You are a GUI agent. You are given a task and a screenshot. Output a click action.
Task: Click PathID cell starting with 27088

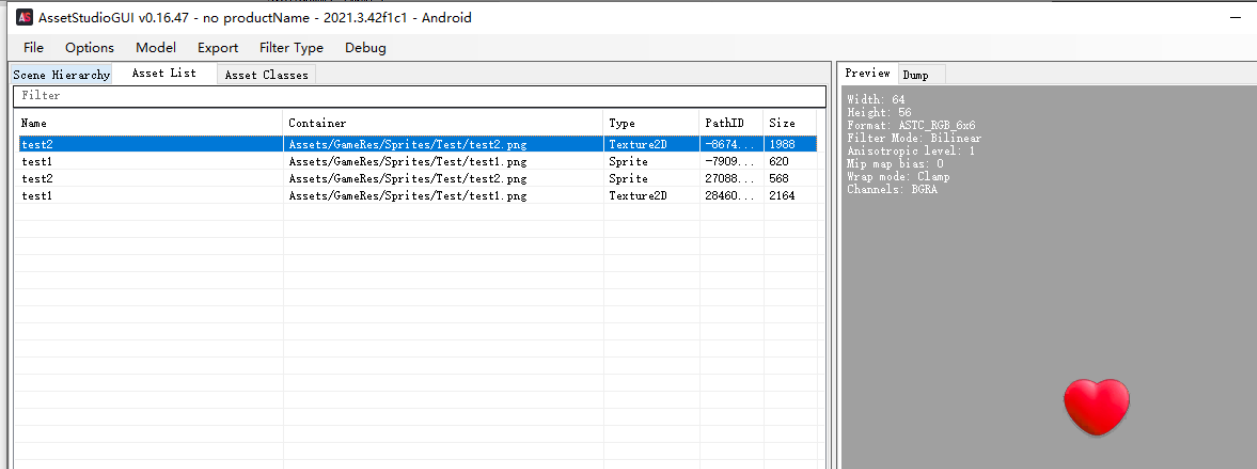coord(731,179)
